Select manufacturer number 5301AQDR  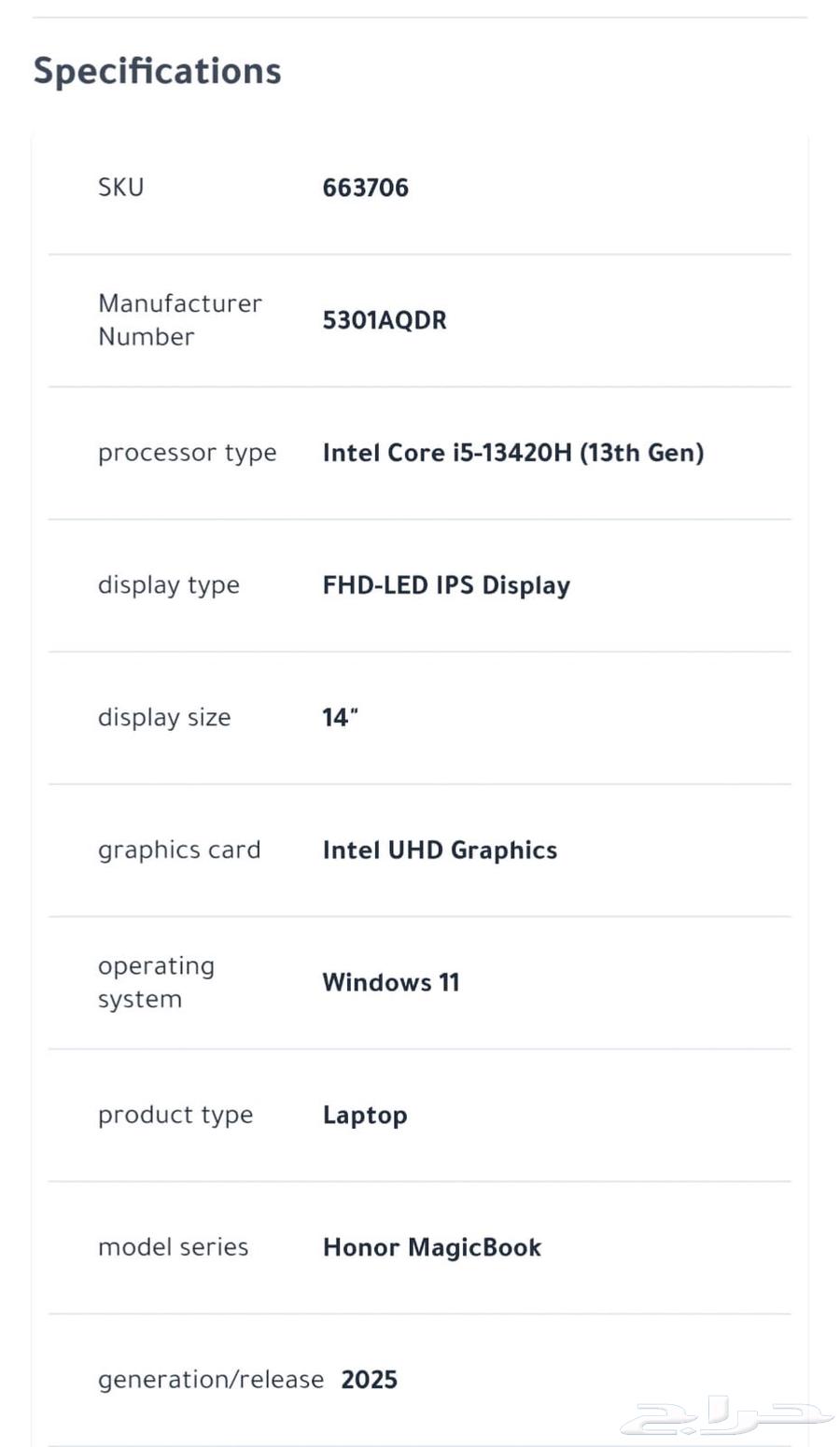385,320
